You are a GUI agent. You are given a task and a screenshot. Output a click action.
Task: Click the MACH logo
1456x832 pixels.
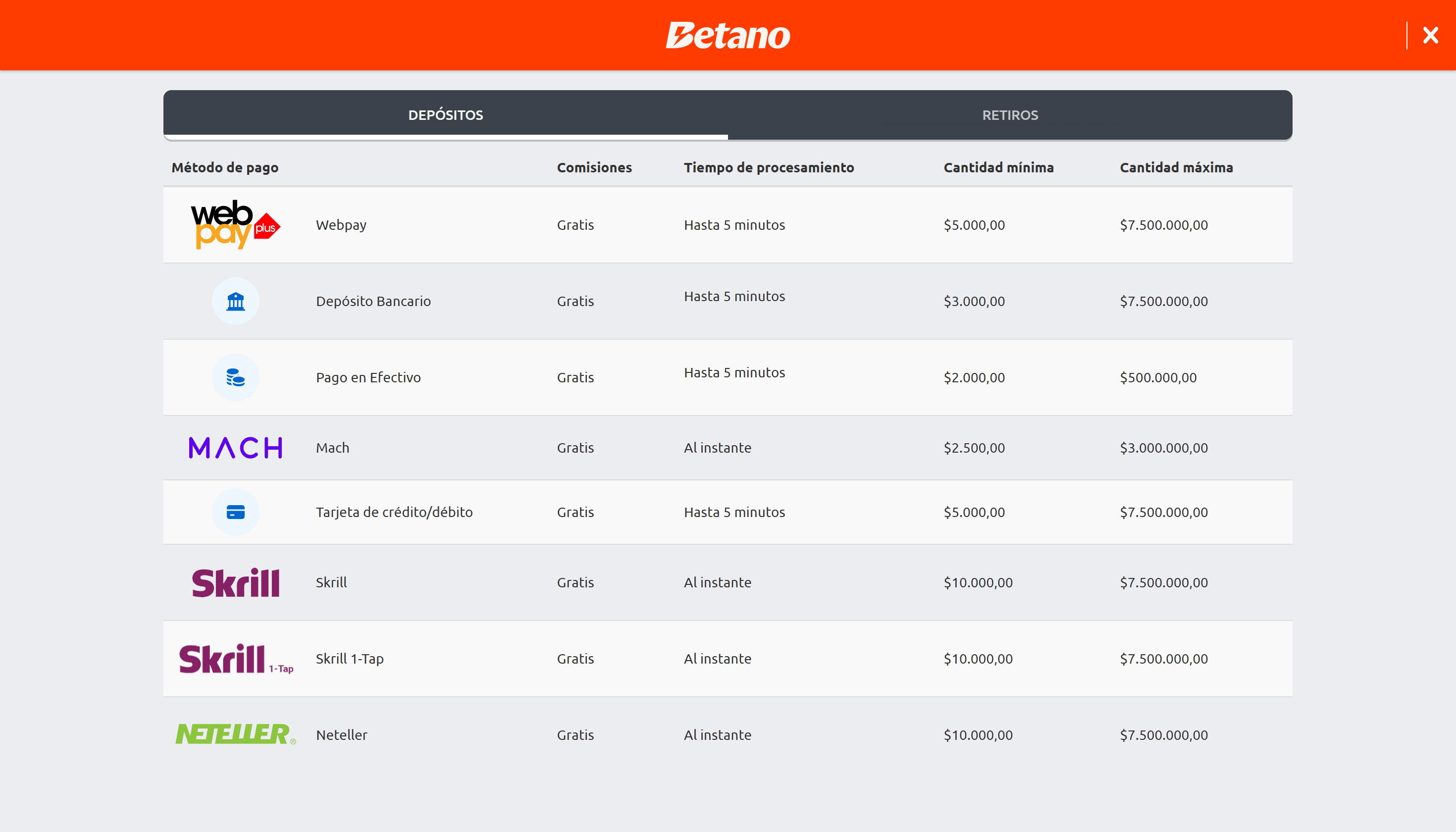point(235,447)
